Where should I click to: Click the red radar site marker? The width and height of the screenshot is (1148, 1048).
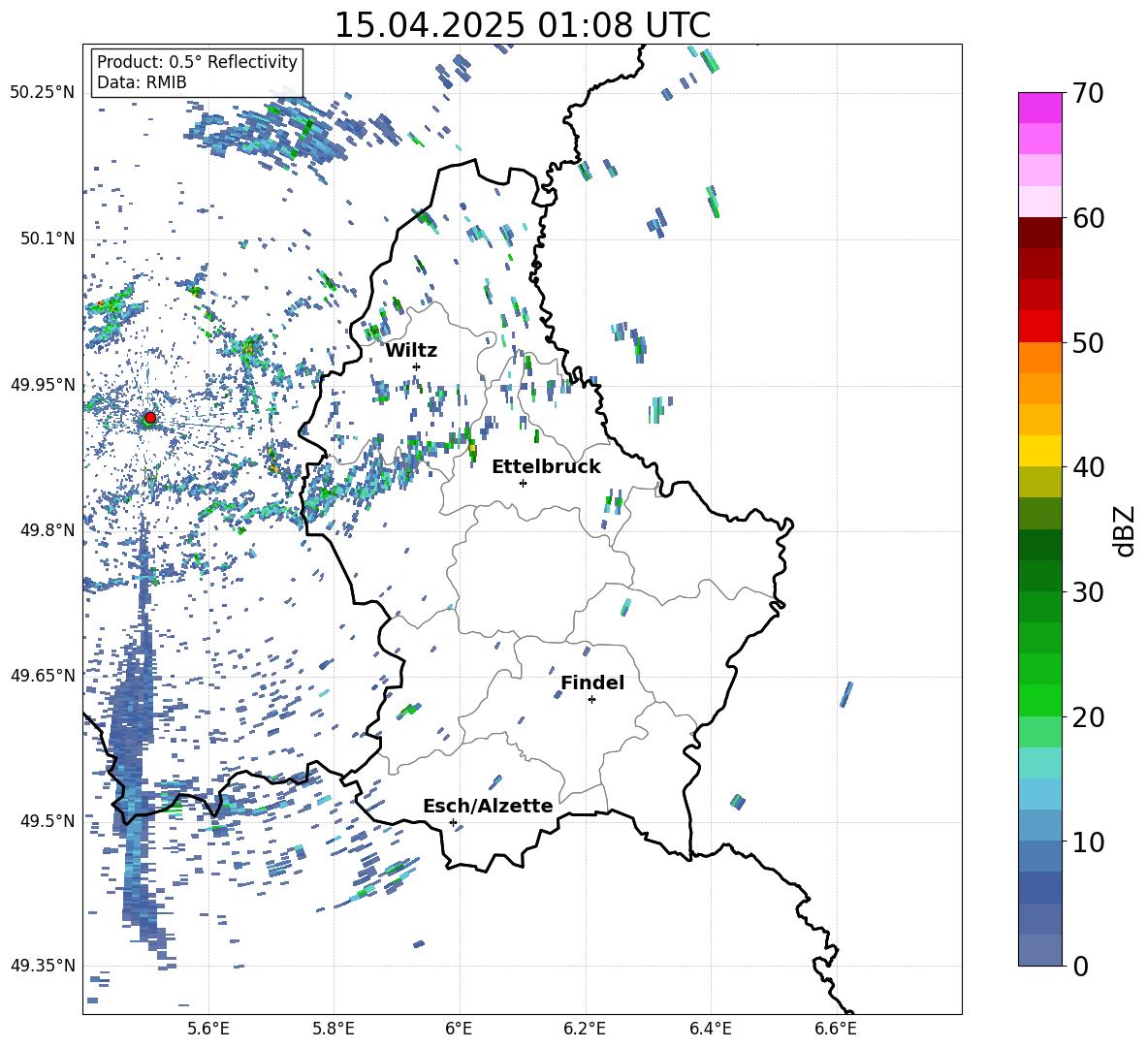point(150,417)
